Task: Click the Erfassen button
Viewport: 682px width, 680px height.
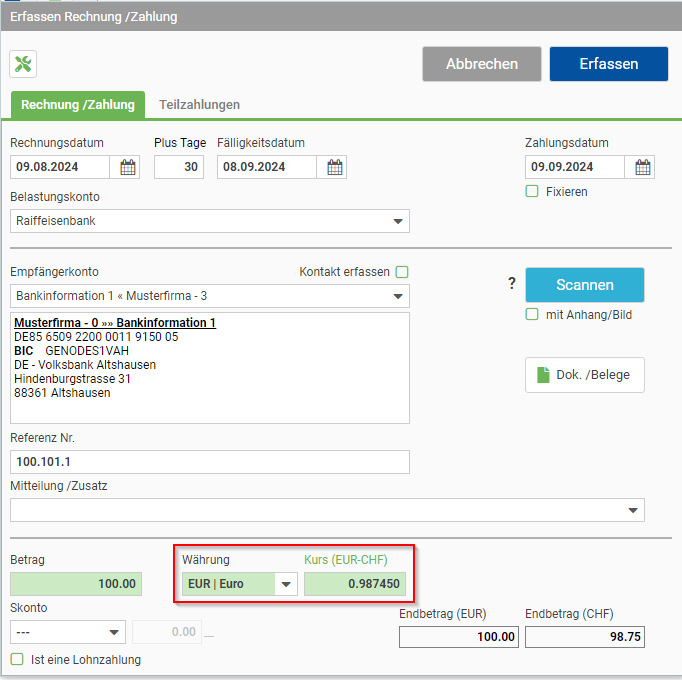Action: 608,64
